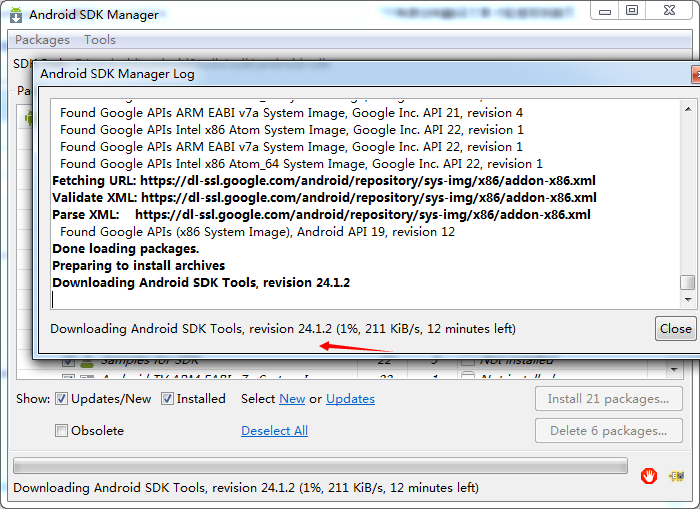Click the bottom status bar download text
The height and width of the screenshot is (509, 700).
pos(246,488)
